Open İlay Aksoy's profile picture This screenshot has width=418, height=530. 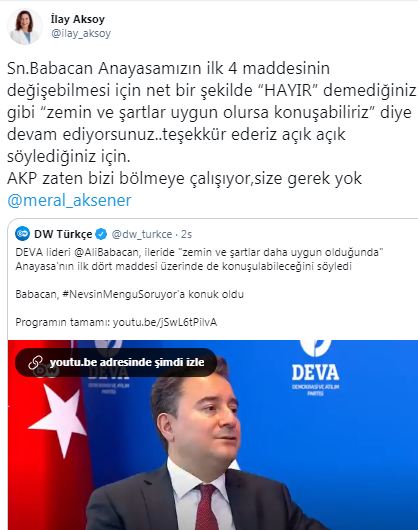[x=25, y=27]
